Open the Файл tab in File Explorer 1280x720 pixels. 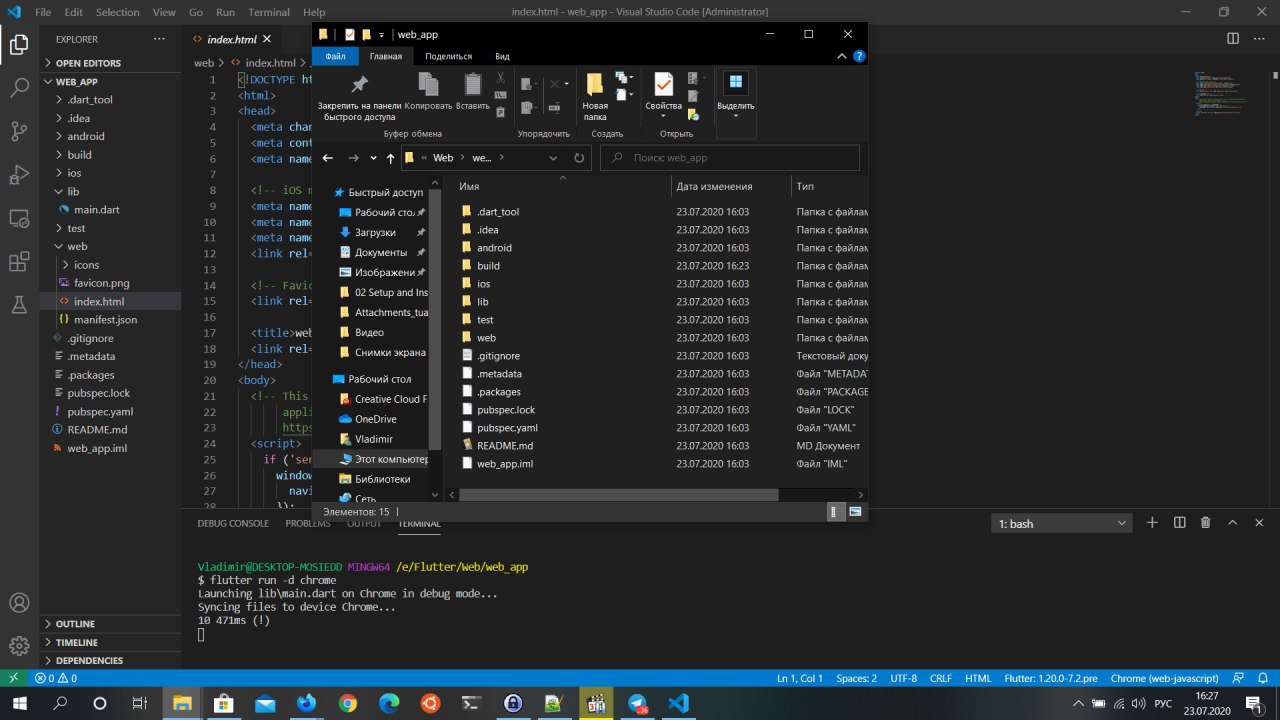click(335, 57)
